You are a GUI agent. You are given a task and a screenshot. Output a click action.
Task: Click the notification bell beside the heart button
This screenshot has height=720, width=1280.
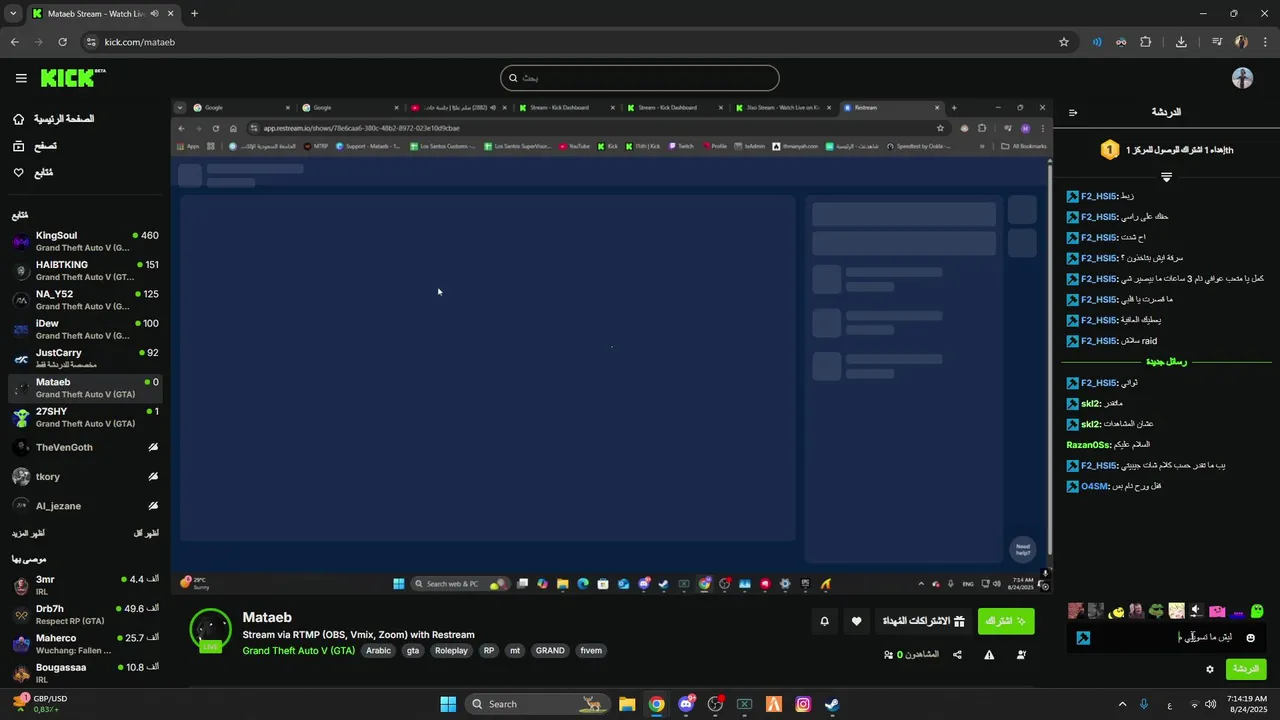[x=824, y=621]
